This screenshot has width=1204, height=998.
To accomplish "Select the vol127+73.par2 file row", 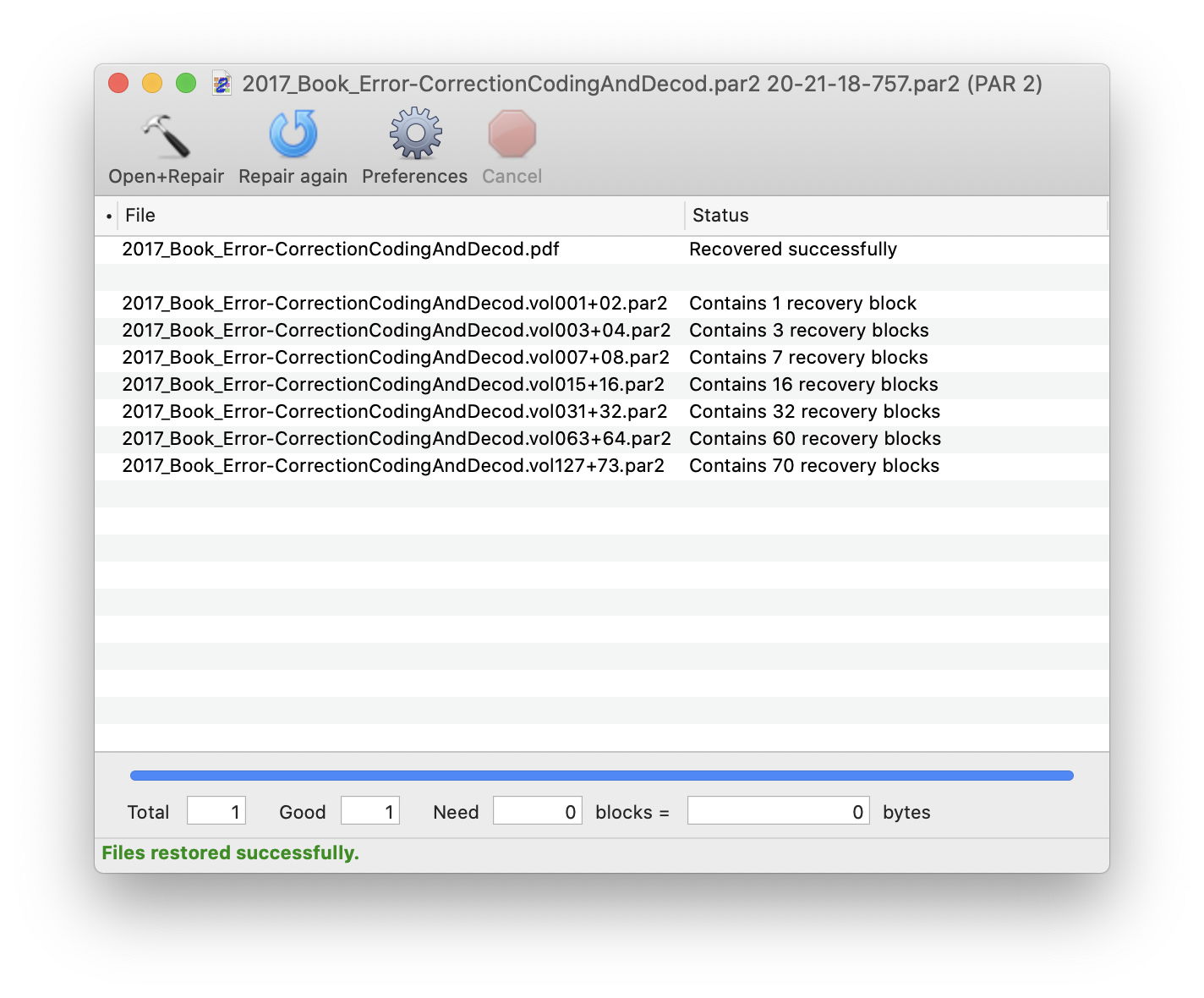I will (x=393, y=466).
